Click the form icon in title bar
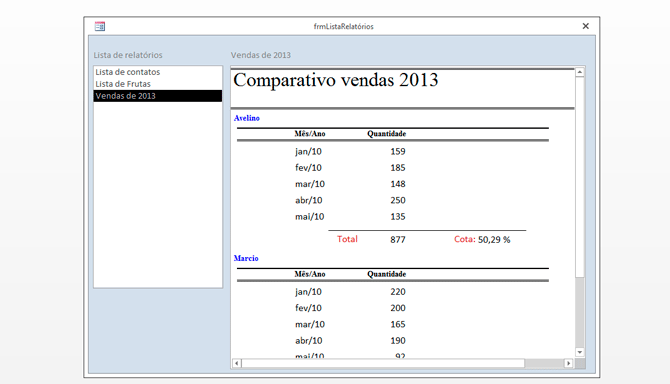This screenshot has width=670, height=384. pyautogui.click(x=100, y=26)
